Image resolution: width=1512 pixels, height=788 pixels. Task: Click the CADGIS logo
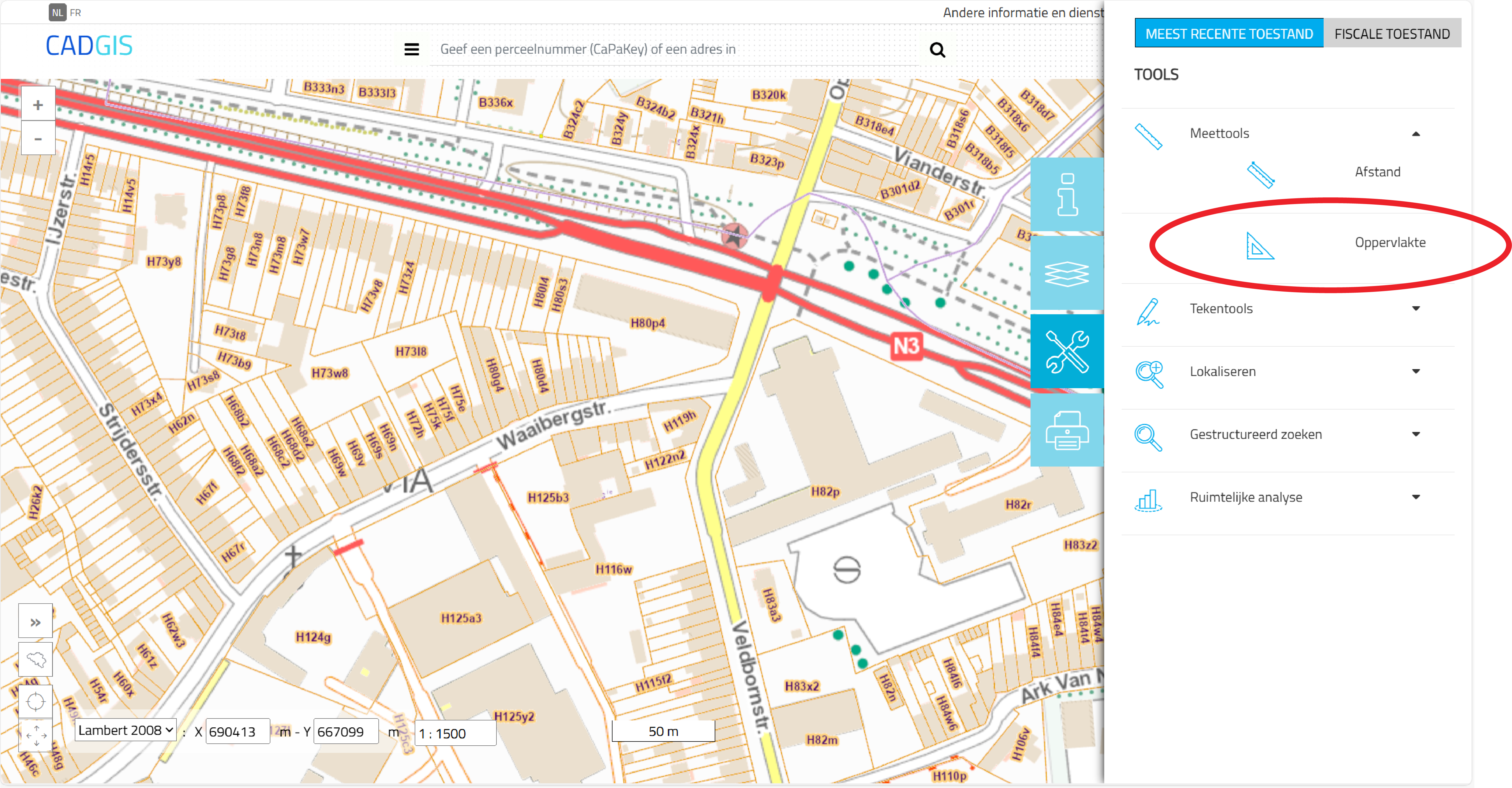(89, 46)
